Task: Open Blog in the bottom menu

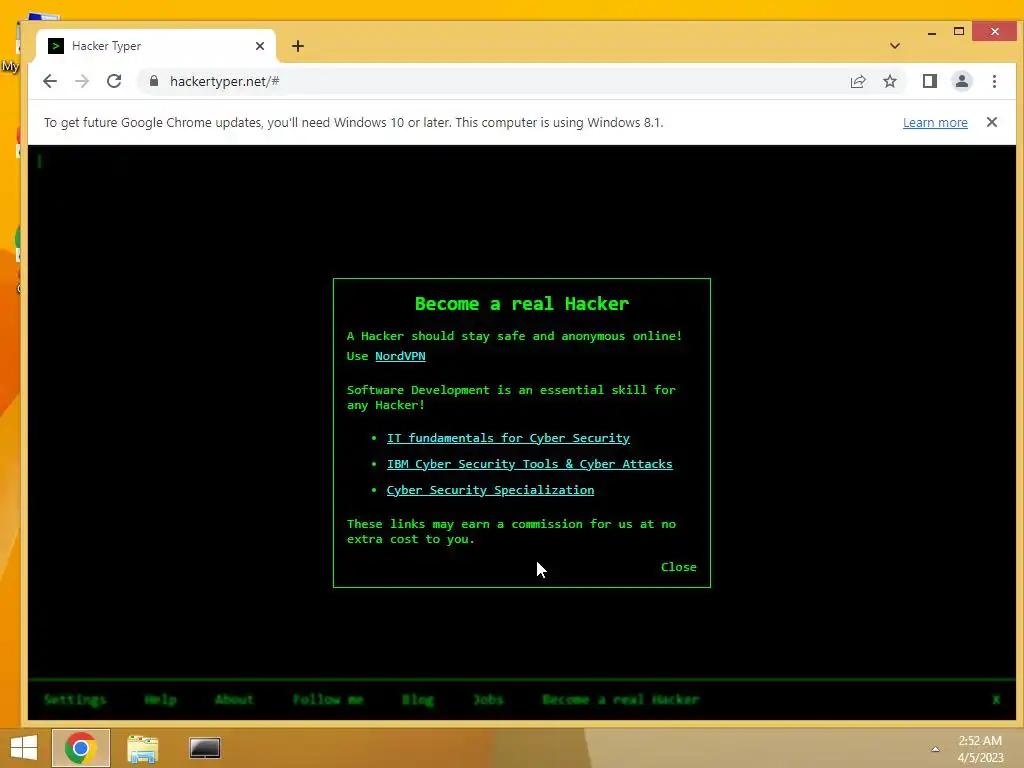Action: click(418, 699)
